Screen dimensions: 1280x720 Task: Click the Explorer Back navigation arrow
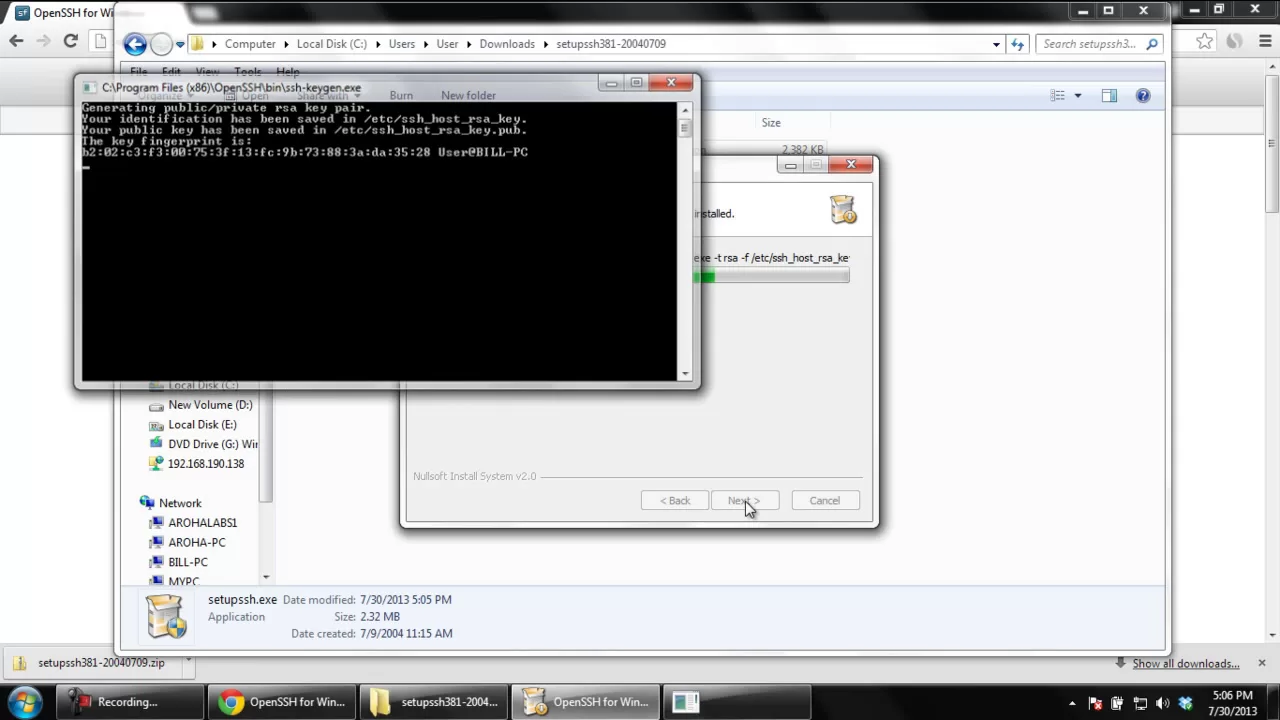[135, 44]
